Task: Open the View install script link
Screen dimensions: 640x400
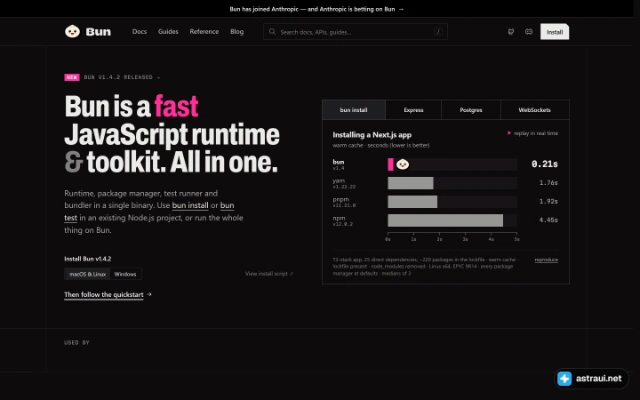Action: [269, 273]
